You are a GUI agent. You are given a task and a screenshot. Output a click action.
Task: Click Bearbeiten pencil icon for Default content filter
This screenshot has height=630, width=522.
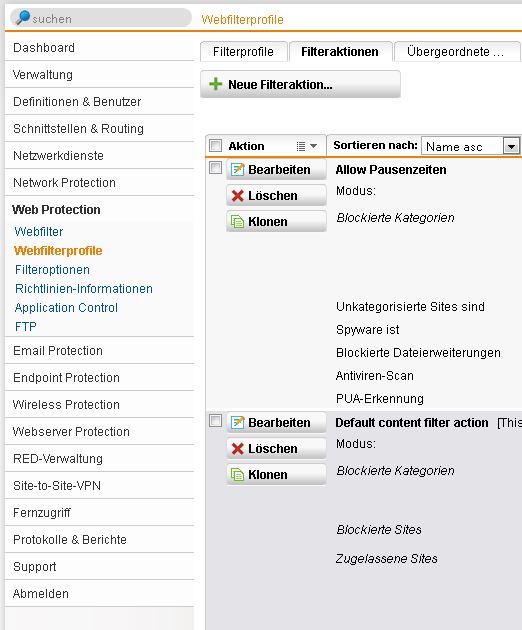tap(237, 423)
